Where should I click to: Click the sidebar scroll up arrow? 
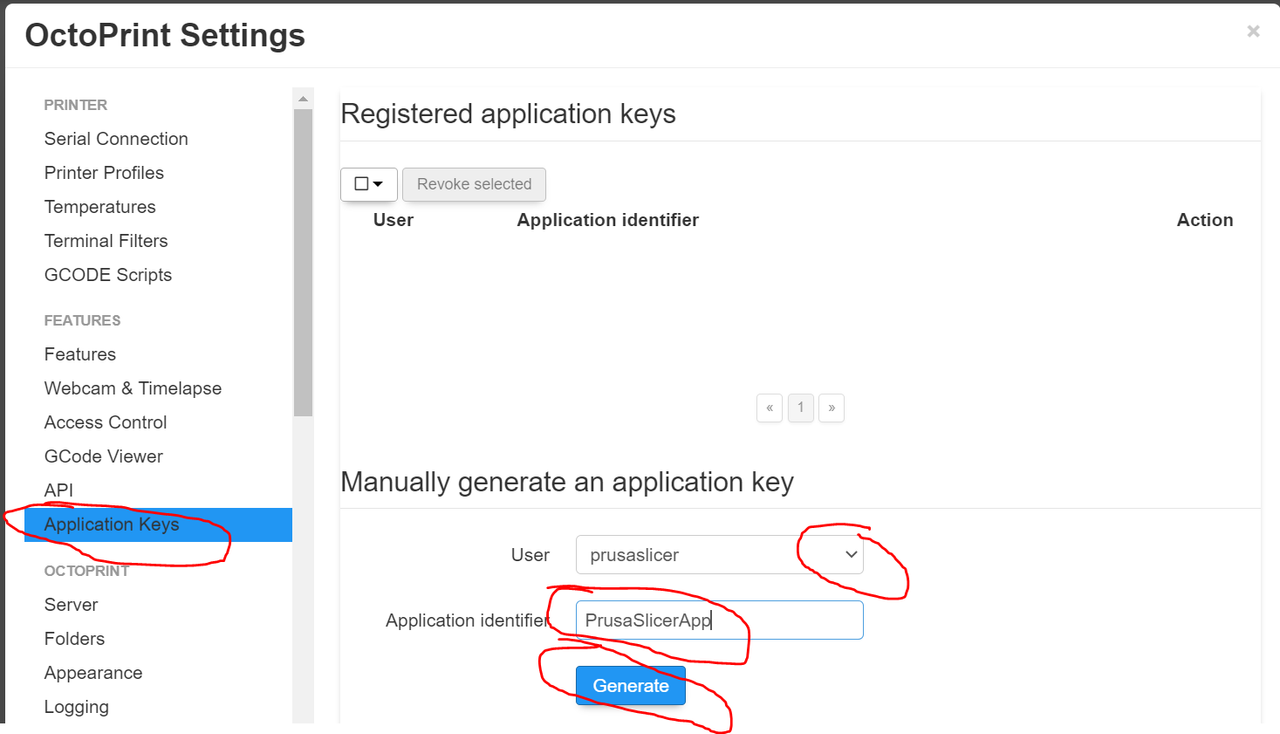(303, 98)
